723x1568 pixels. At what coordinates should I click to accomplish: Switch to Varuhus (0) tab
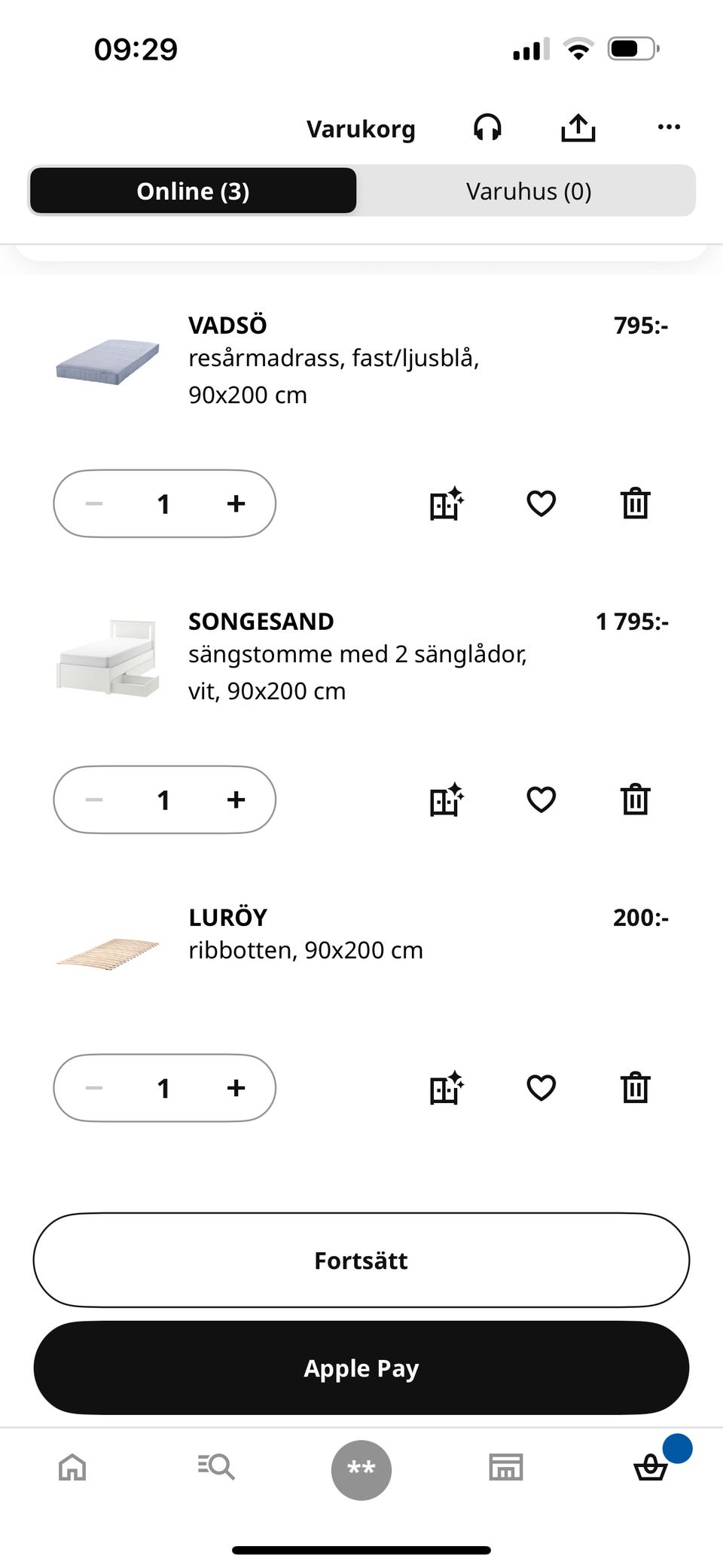pos(528,191)
